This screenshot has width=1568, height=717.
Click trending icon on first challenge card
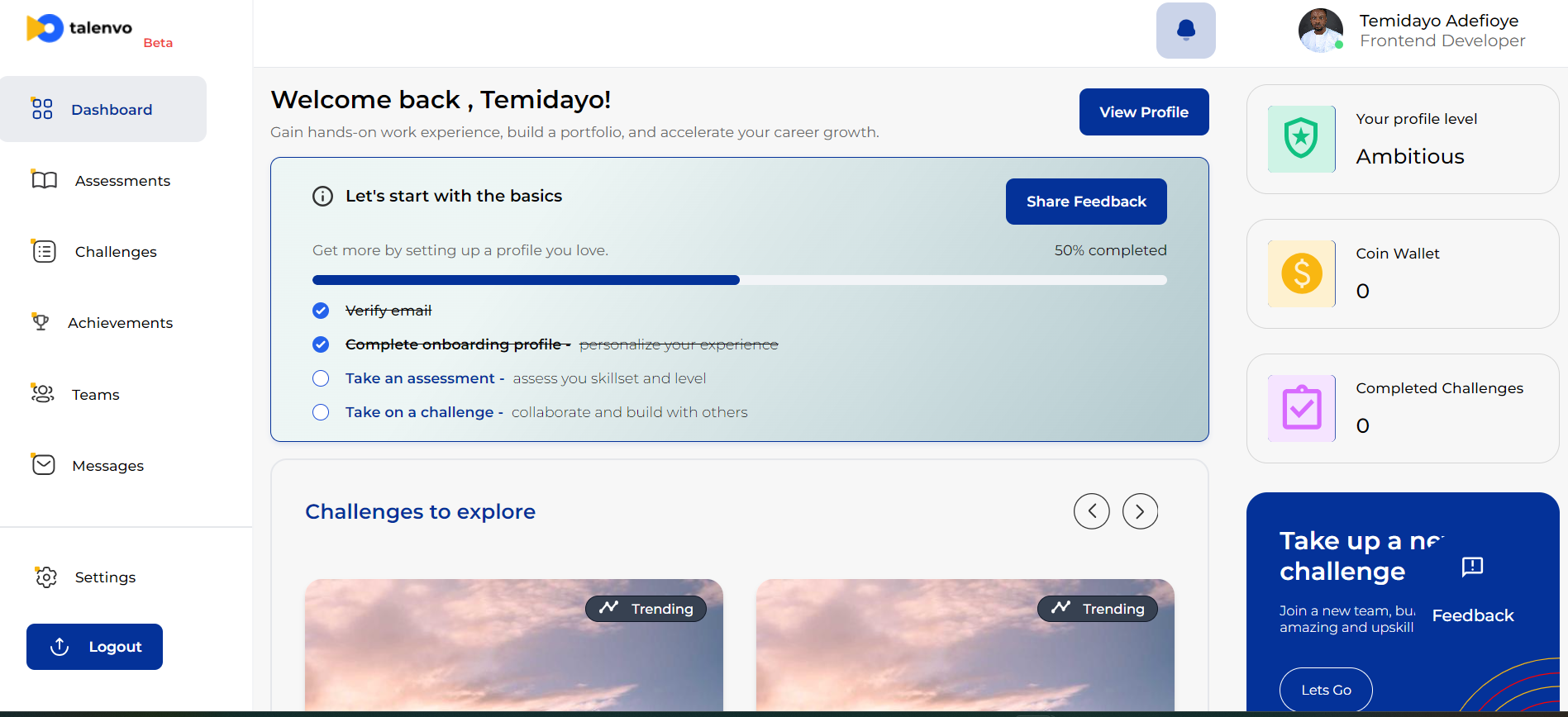pyautogui.click(x=609, y=608)
